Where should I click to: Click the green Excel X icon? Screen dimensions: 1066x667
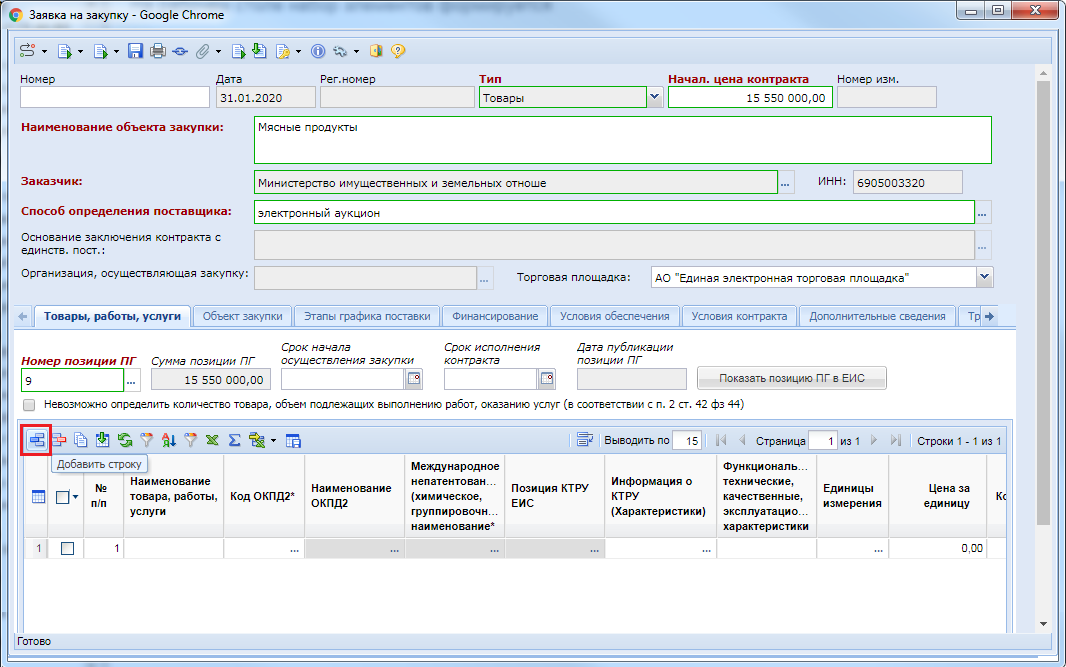(212, 441)
